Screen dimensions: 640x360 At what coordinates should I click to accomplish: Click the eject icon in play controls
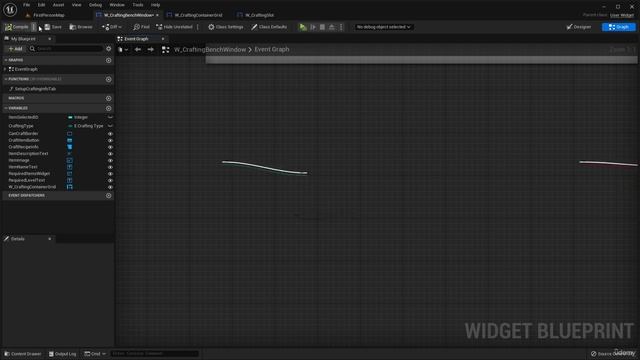coord(332,27)
